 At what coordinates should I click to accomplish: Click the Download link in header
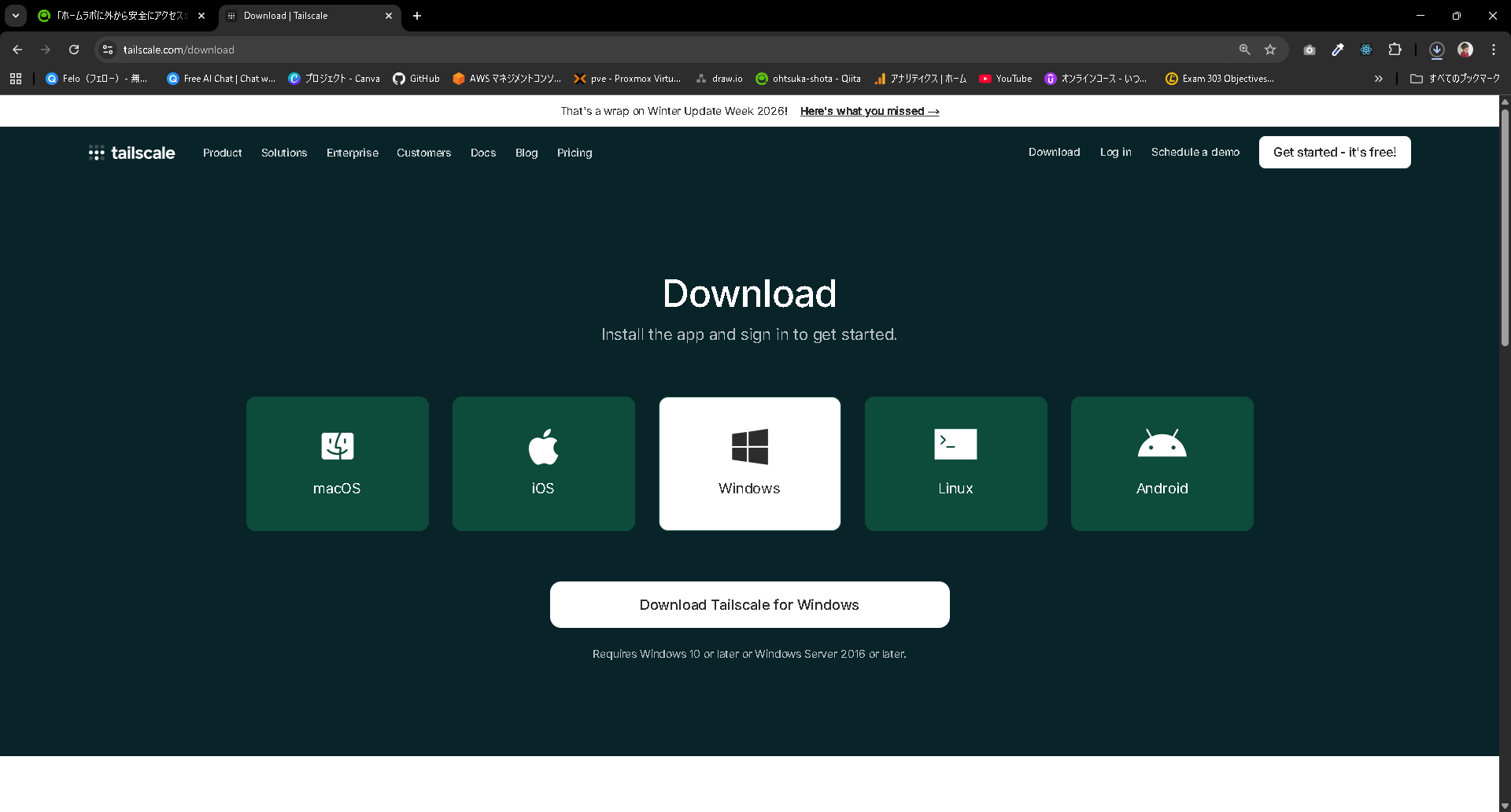pos(1055,152)
